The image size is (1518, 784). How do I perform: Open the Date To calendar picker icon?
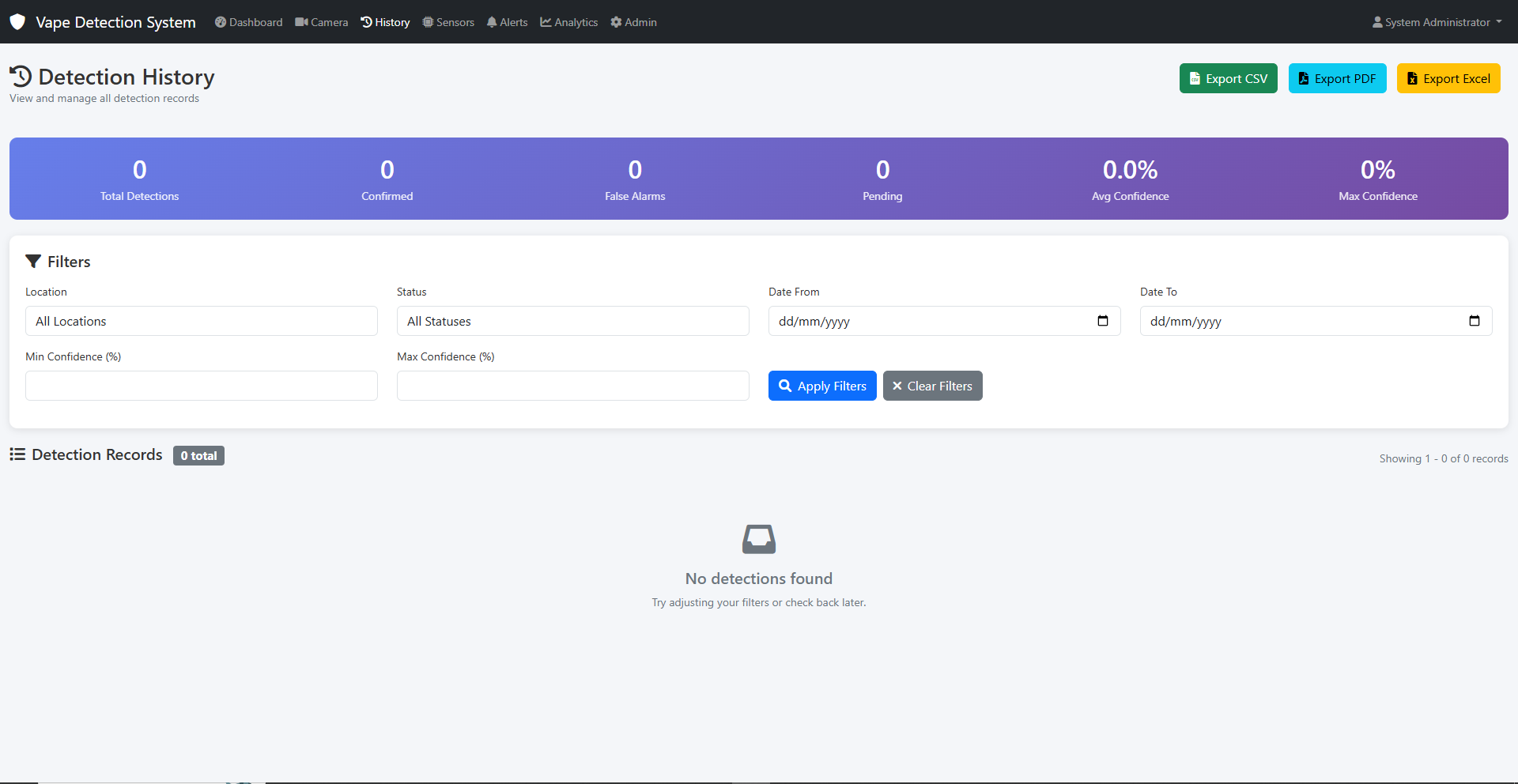(x=1474, y=321)
